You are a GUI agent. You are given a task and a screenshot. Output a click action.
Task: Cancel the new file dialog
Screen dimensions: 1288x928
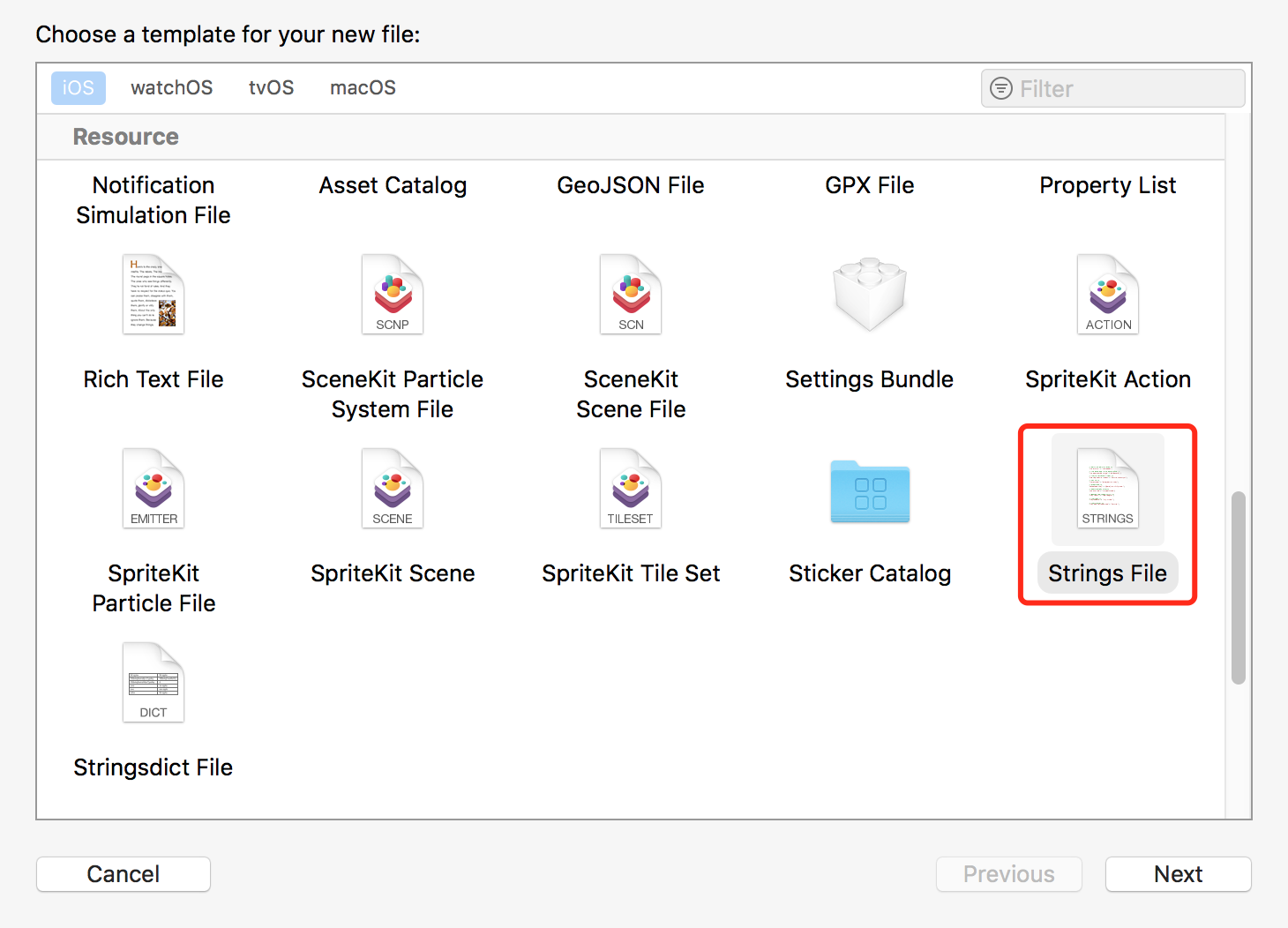tap(124, 874)
